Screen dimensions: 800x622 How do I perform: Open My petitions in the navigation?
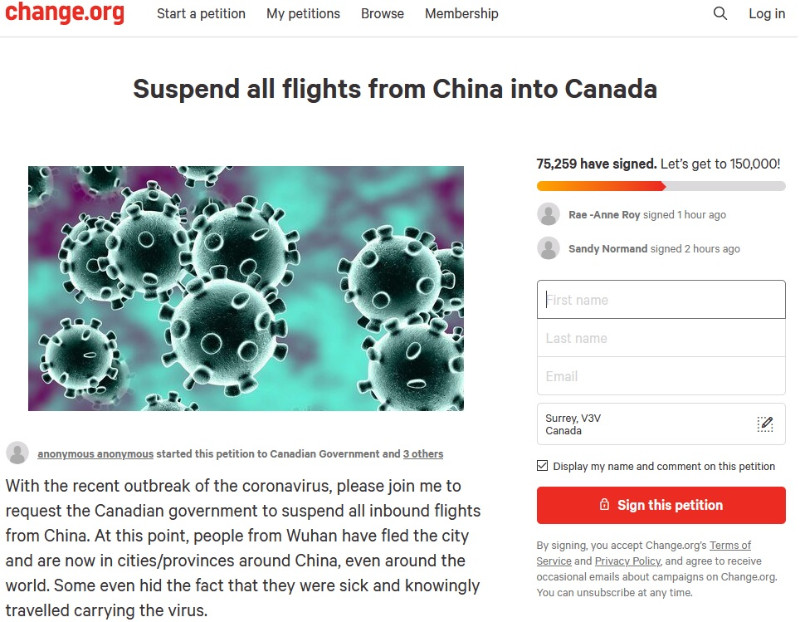(x=303, y=14)
